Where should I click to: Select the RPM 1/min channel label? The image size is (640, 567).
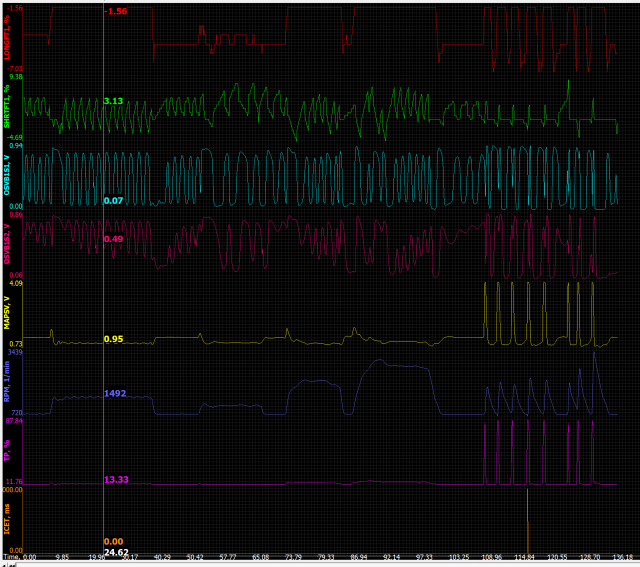tap(9, 382)
